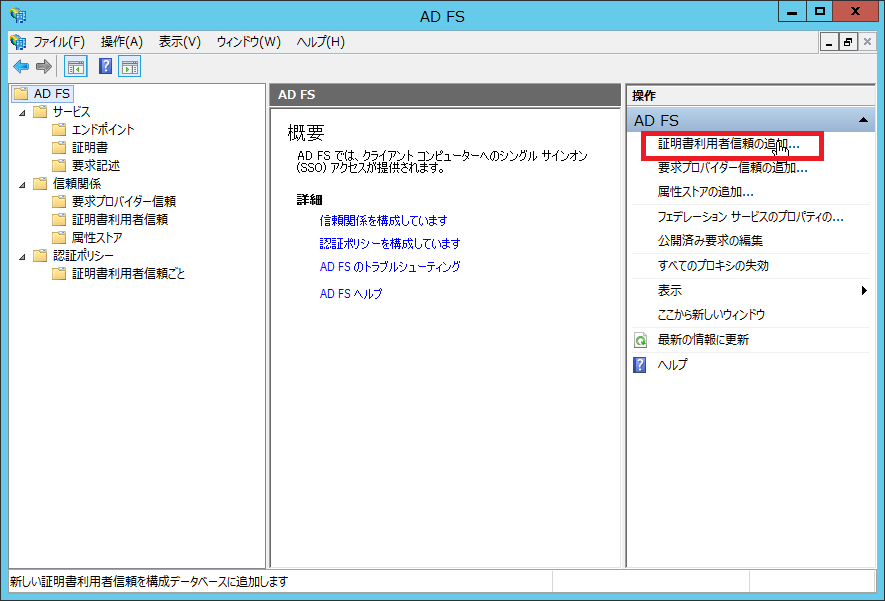Viewport: 885px width, 601px height.
Task: Toggle the action pane toolbar icon
Action: tap(130, 67)
